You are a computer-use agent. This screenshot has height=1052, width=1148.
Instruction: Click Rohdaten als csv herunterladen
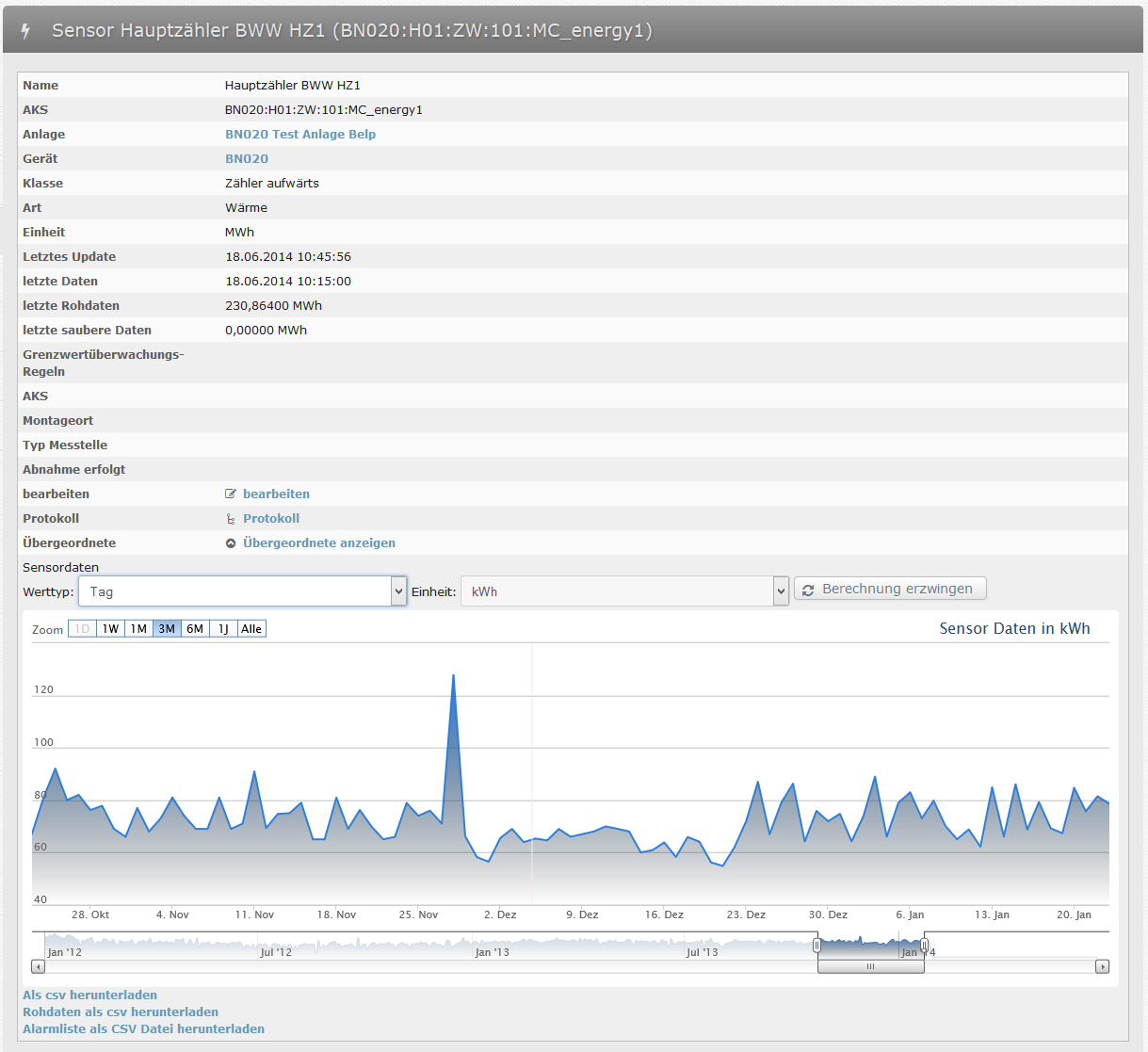[x=121, y=1012]
